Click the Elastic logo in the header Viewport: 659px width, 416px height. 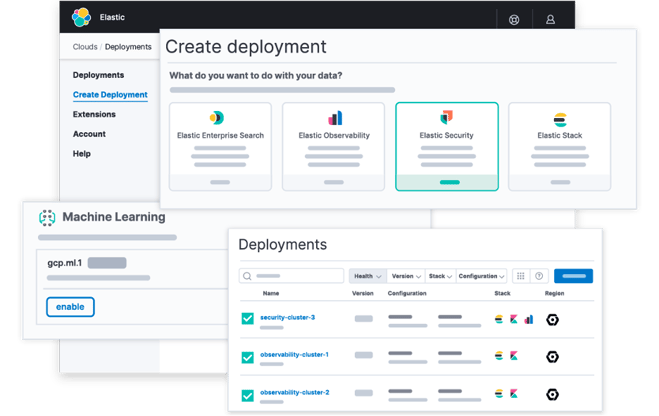(81, 17)
